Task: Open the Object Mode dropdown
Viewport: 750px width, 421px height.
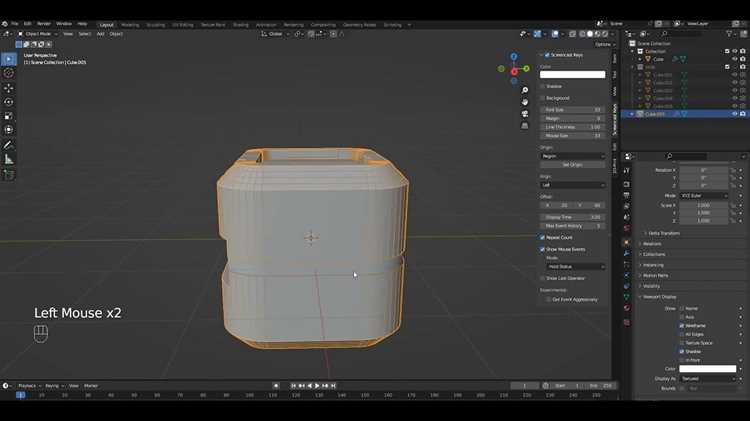Action: 38,34
